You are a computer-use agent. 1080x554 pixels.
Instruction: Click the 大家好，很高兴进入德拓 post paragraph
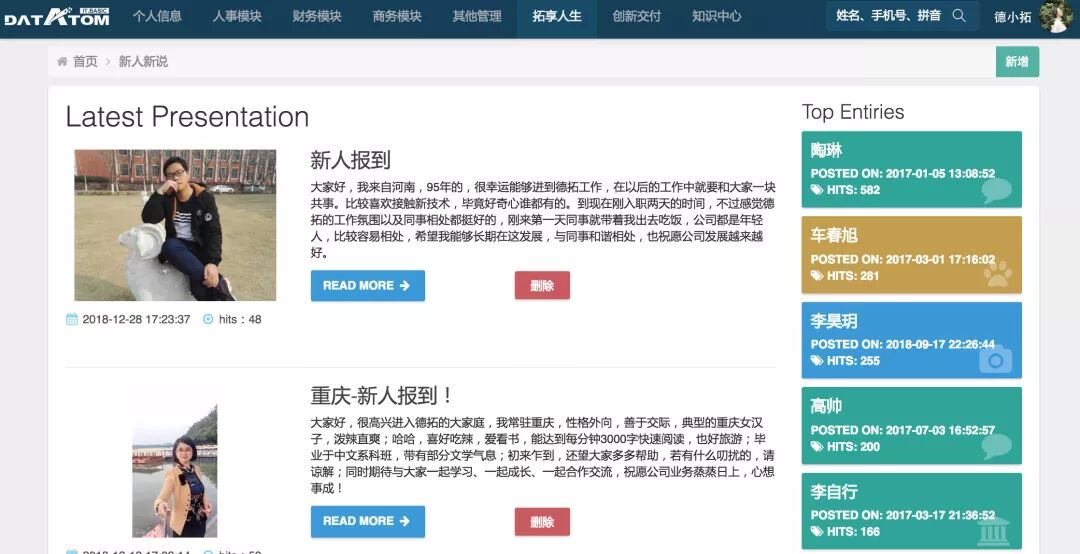[543, 455]
